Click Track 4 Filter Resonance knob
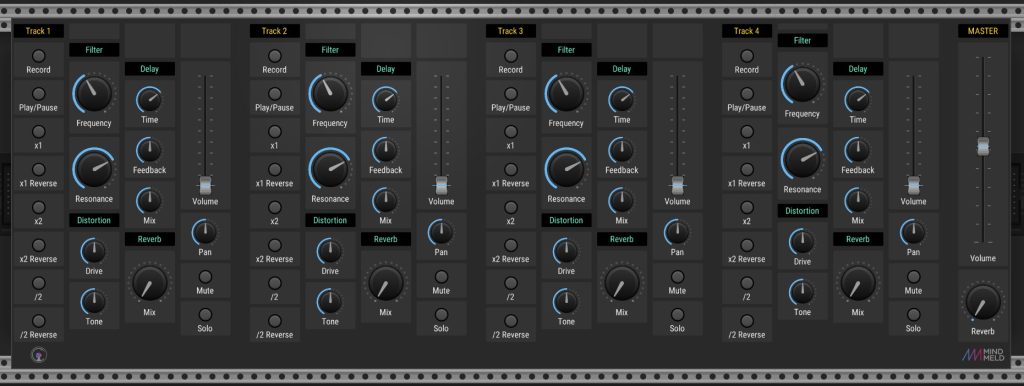Image resolution: width=1024 pixels, height=386 pixels. click(x=802, y=159)
